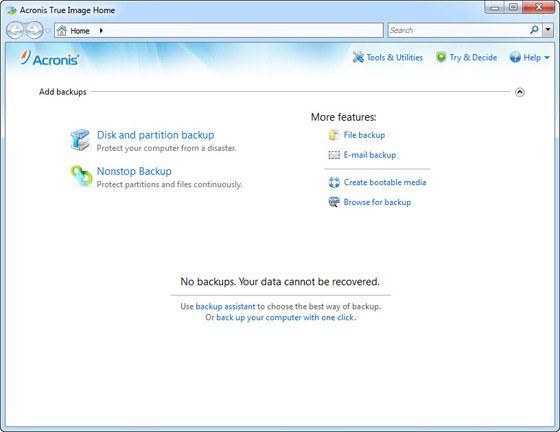Choose Create bootable media
This screenshot has width=560, height=432.
(385, 182)
